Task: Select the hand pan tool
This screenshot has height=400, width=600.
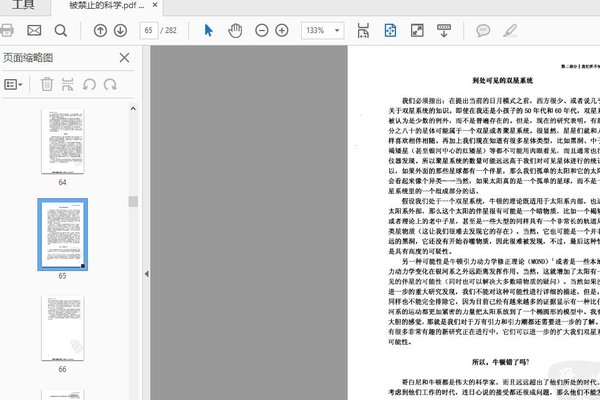Action: 235,31
